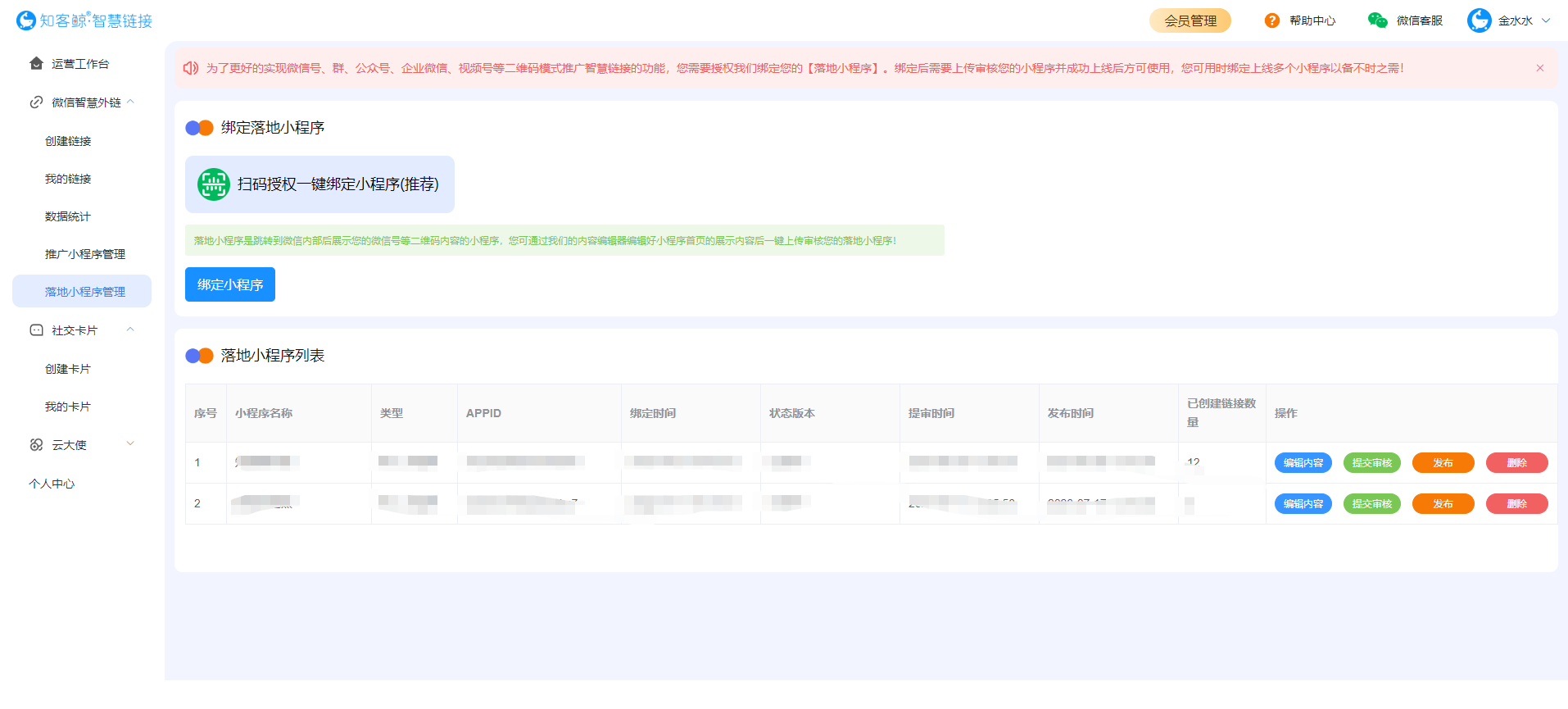Collapse the 微信智慧外链 menu section
The image size is (1568, 709).
130,102
